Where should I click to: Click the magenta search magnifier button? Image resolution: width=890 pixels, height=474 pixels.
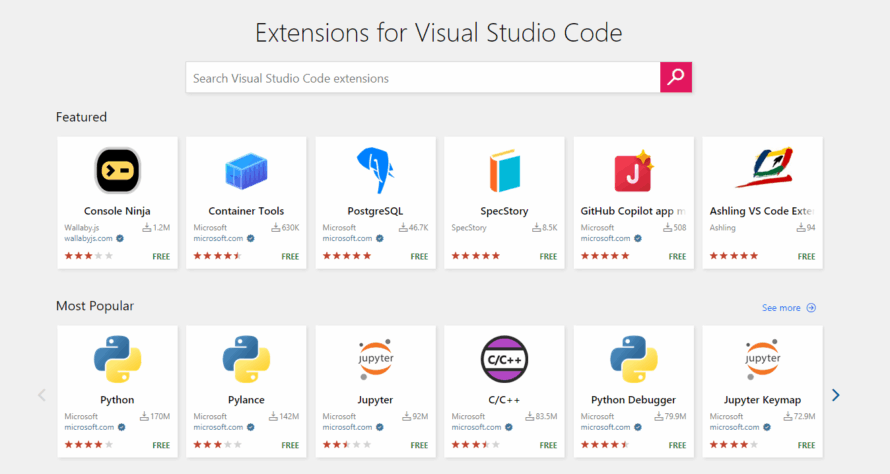click(x=675, y=77)
